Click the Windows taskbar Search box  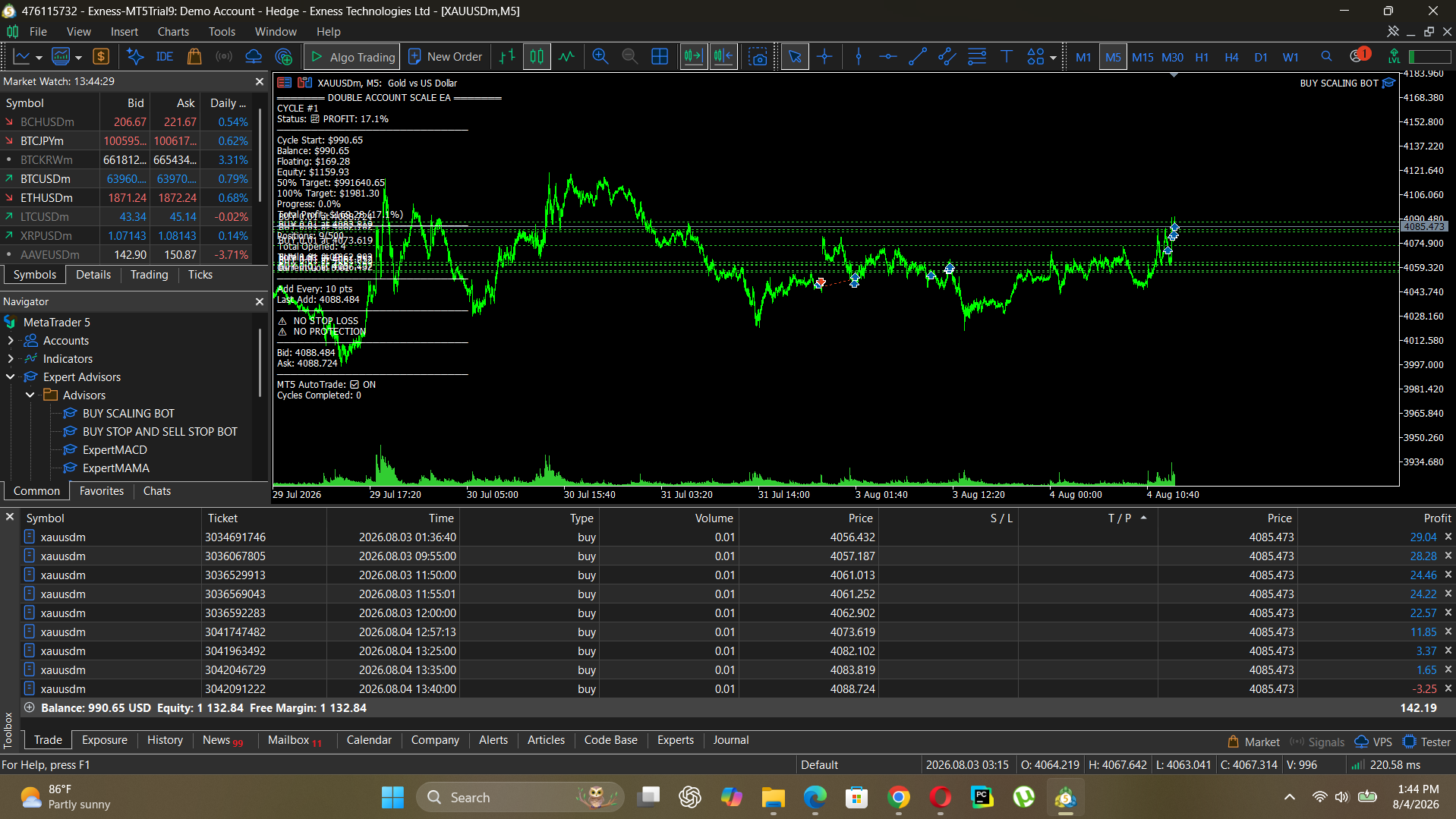coord(520,797)
